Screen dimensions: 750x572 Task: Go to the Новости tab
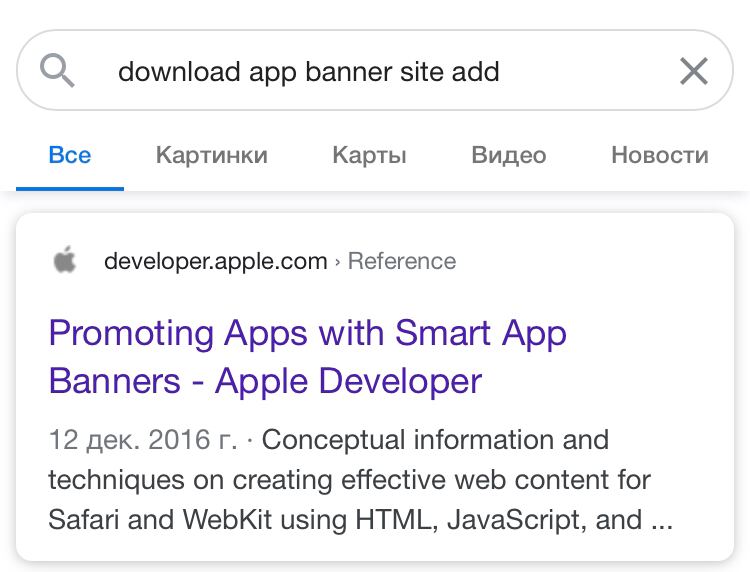(660, 155)
